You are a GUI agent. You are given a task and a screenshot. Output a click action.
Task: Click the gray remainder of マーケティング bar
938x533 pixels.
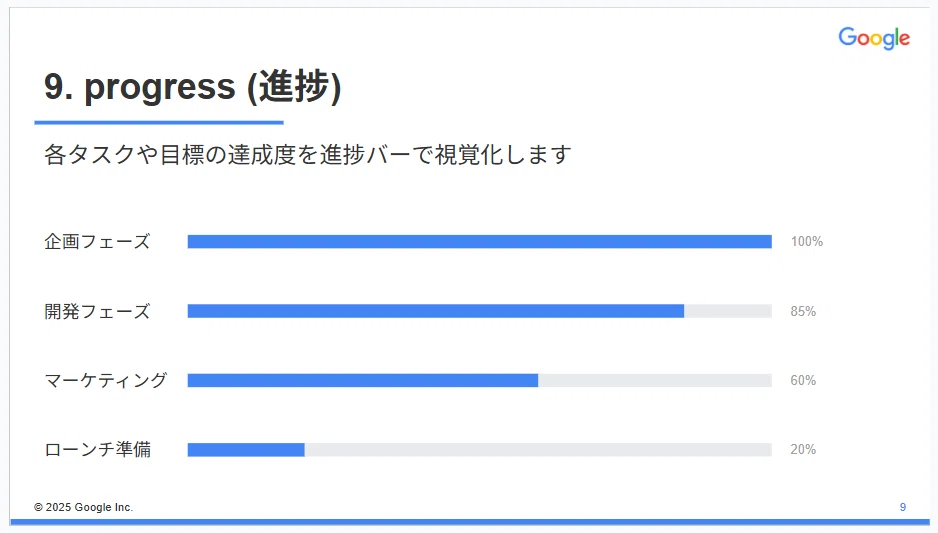[x=655, y=380]
